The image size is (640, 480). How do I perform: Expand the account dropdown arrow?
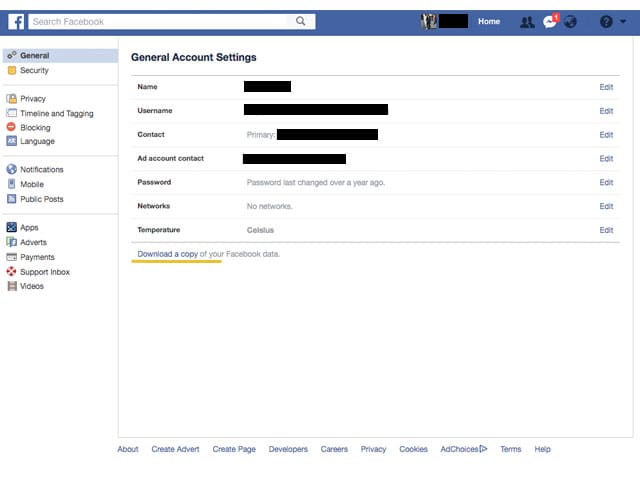pos(623,21)
